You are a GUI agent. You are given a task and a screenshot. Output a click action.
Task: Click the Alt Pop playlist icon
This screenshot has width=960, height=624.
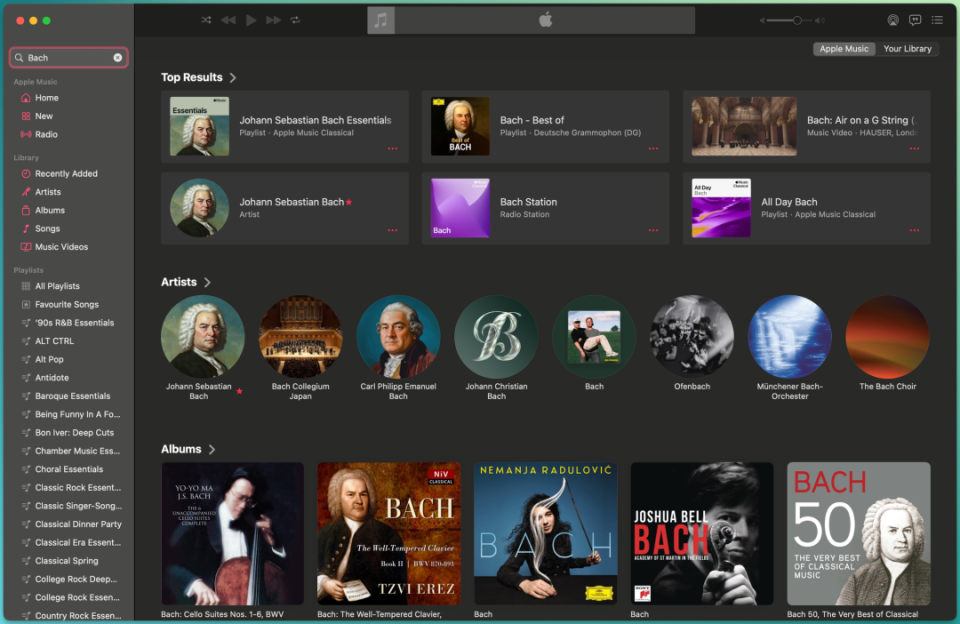click(26, 360)
